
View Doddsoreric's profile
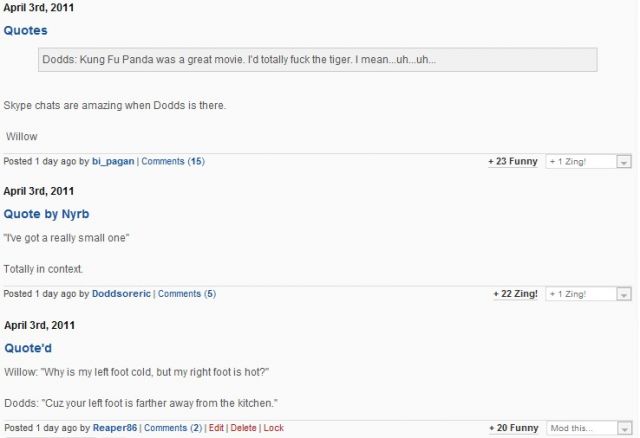point(121,294)
